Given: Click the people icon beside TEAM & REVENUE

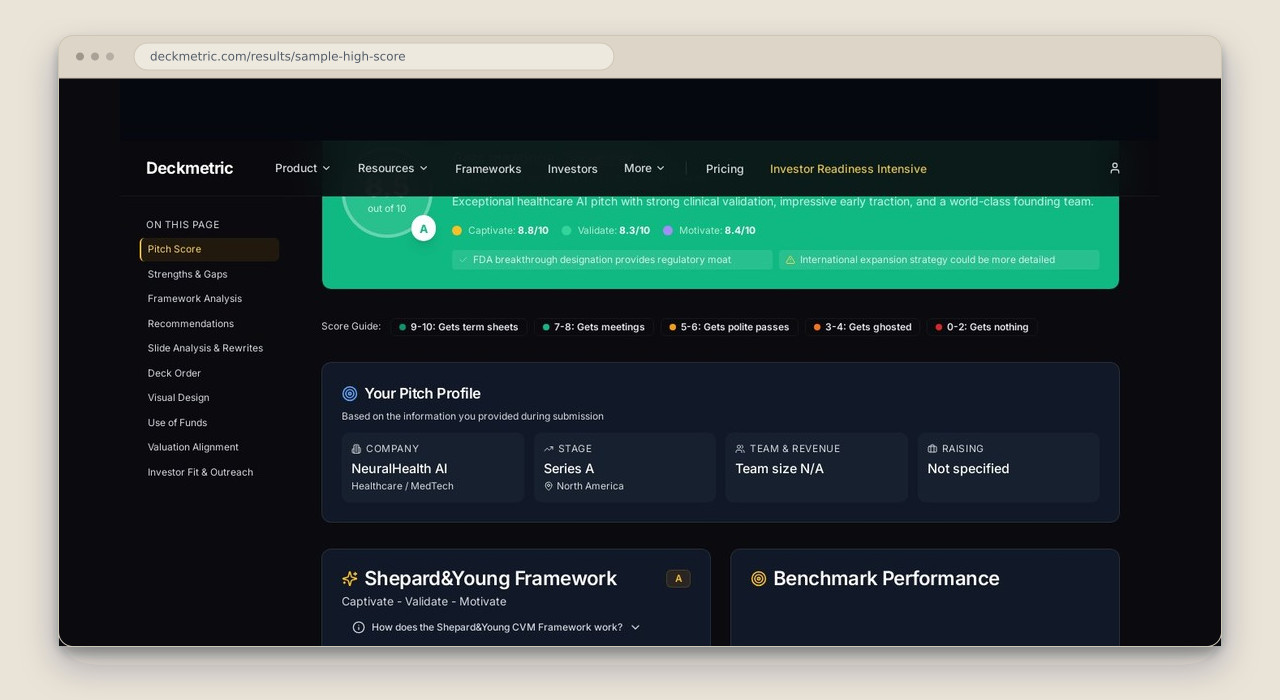Looking at the screenshot, I should click(x=740, y=449).
